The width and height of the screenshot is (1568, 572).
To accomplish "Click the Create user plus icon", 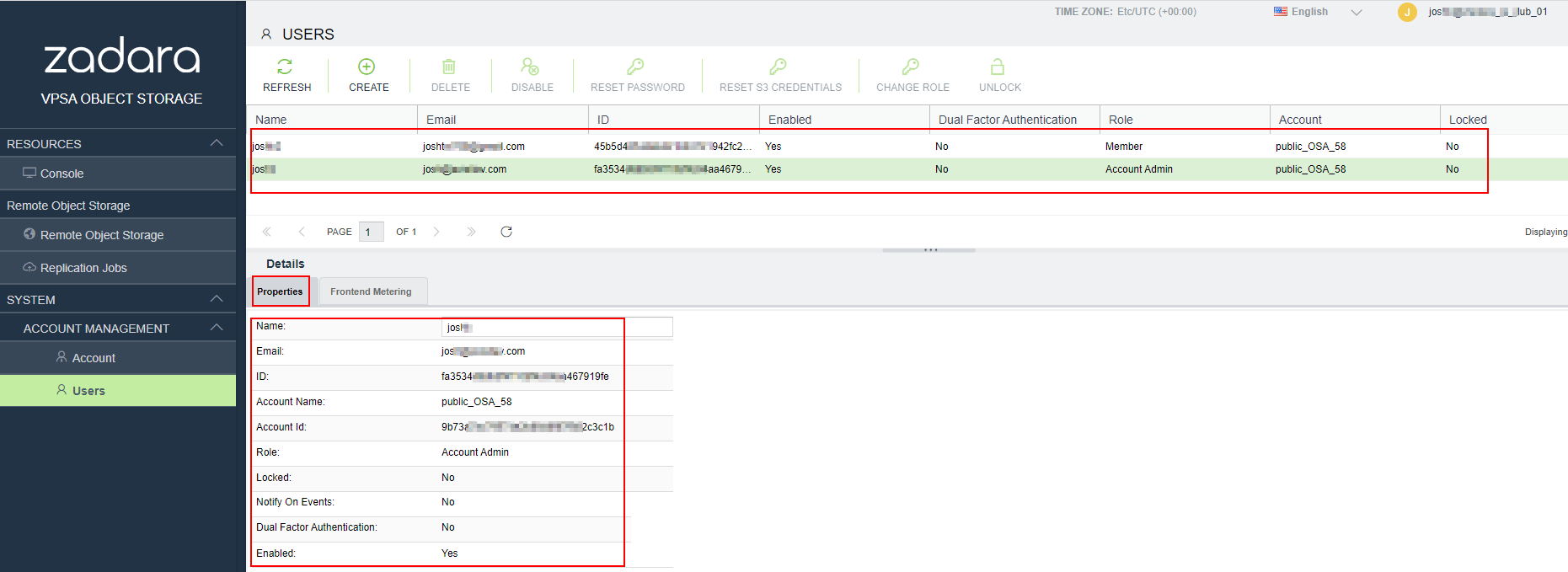I will (x=367, y=67).
